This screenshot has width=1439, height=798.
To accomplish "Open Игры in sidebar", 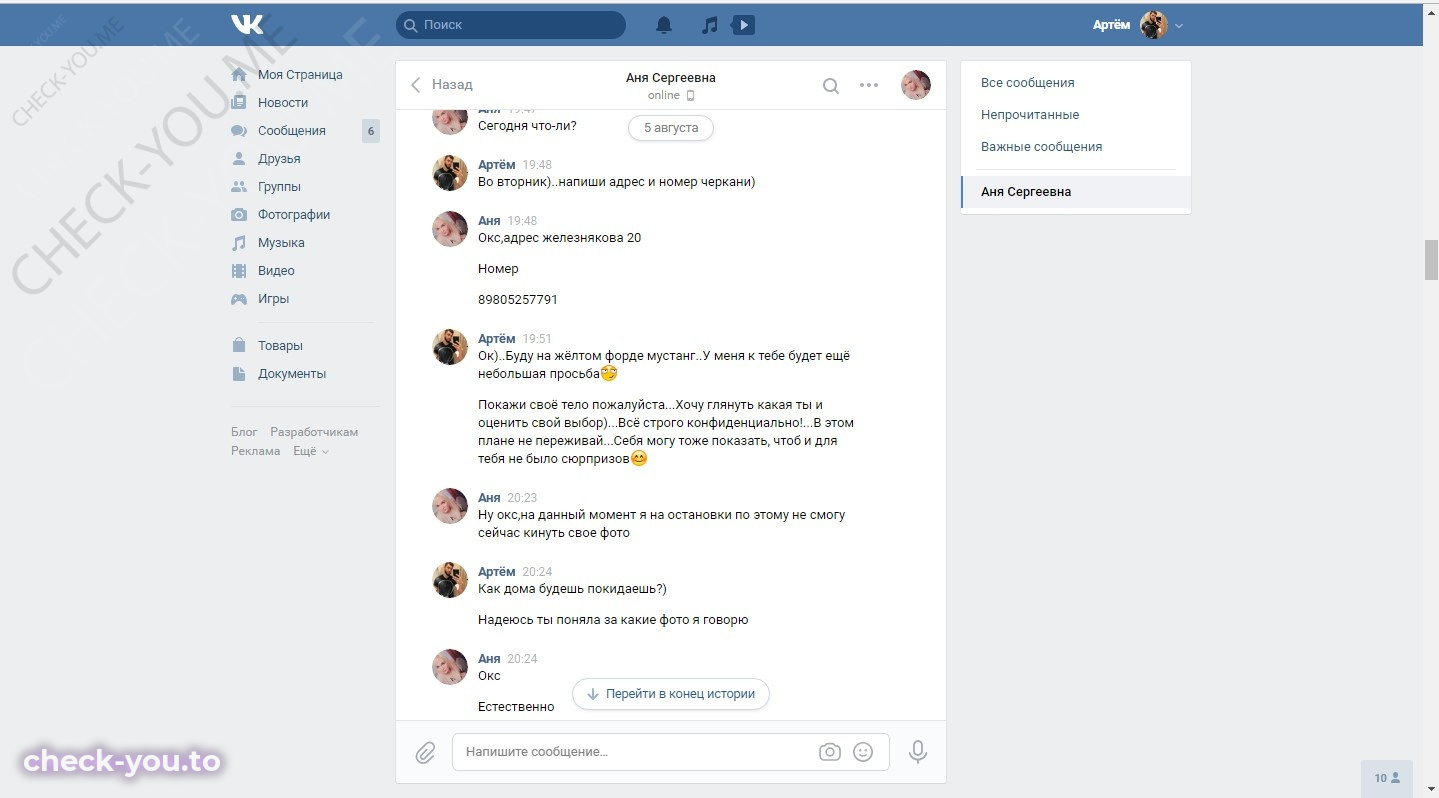I will point(273,299).
